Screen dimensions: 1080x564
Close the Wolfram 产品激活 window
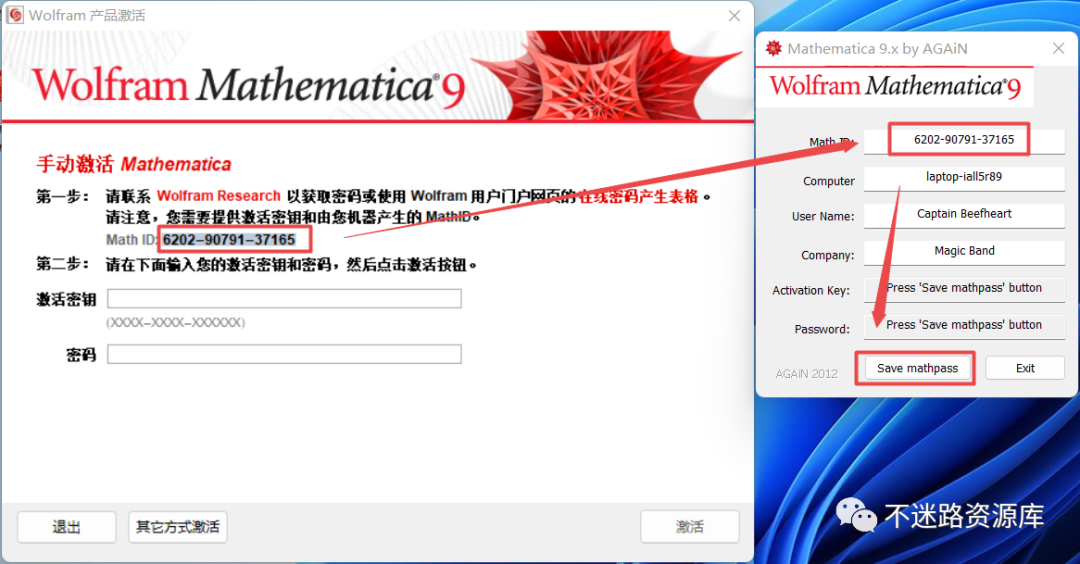tap(734, 15)
